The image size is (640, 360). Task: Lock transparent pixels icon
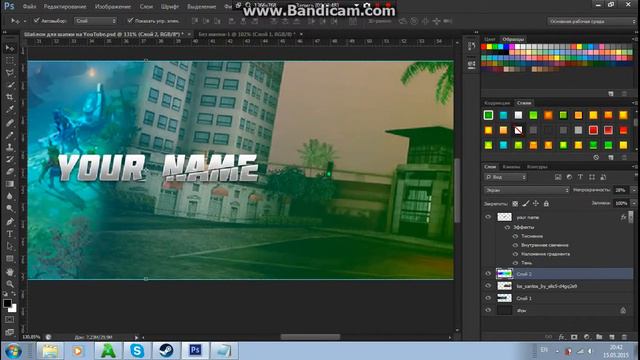click(515, 203)
